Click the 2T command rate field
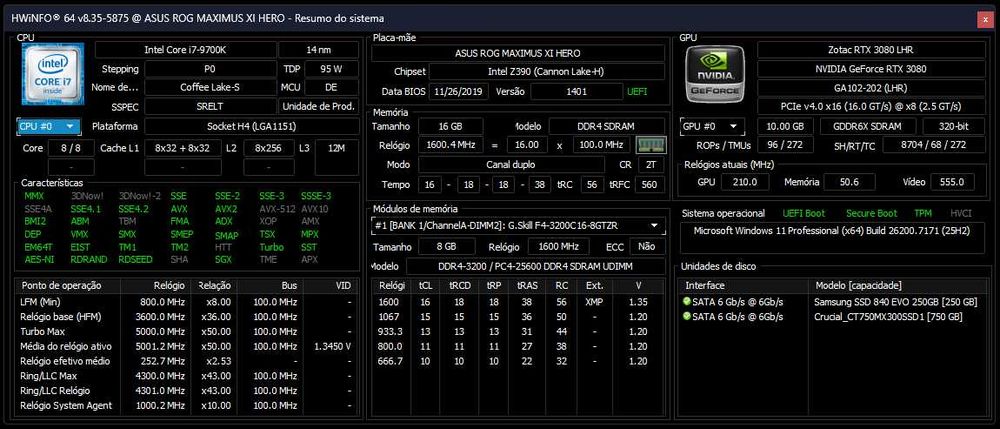Screen dimensions: 1000x429 (x=651, y=164)
